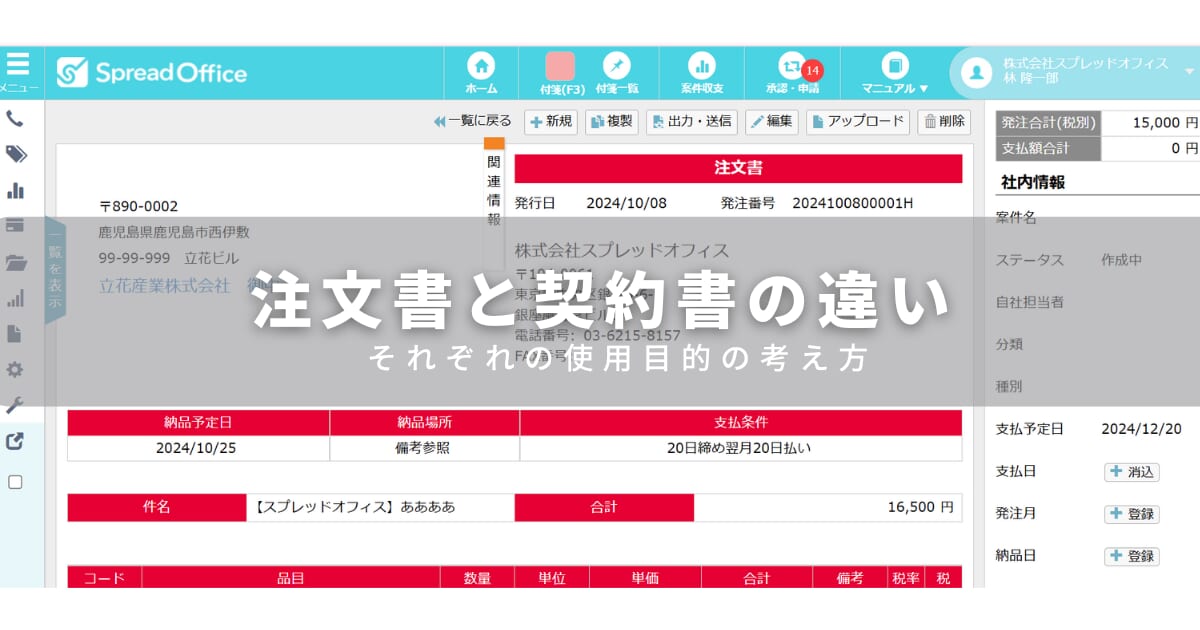Select the 支払額合計 value 0 円
The image size is (1200, 630).
1184,148
